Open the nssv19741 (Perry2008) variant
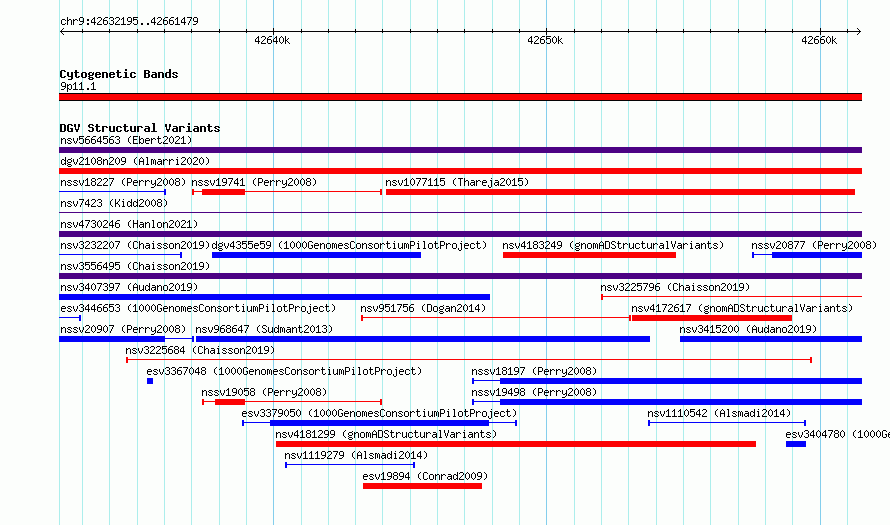 [x=254, y=182]
